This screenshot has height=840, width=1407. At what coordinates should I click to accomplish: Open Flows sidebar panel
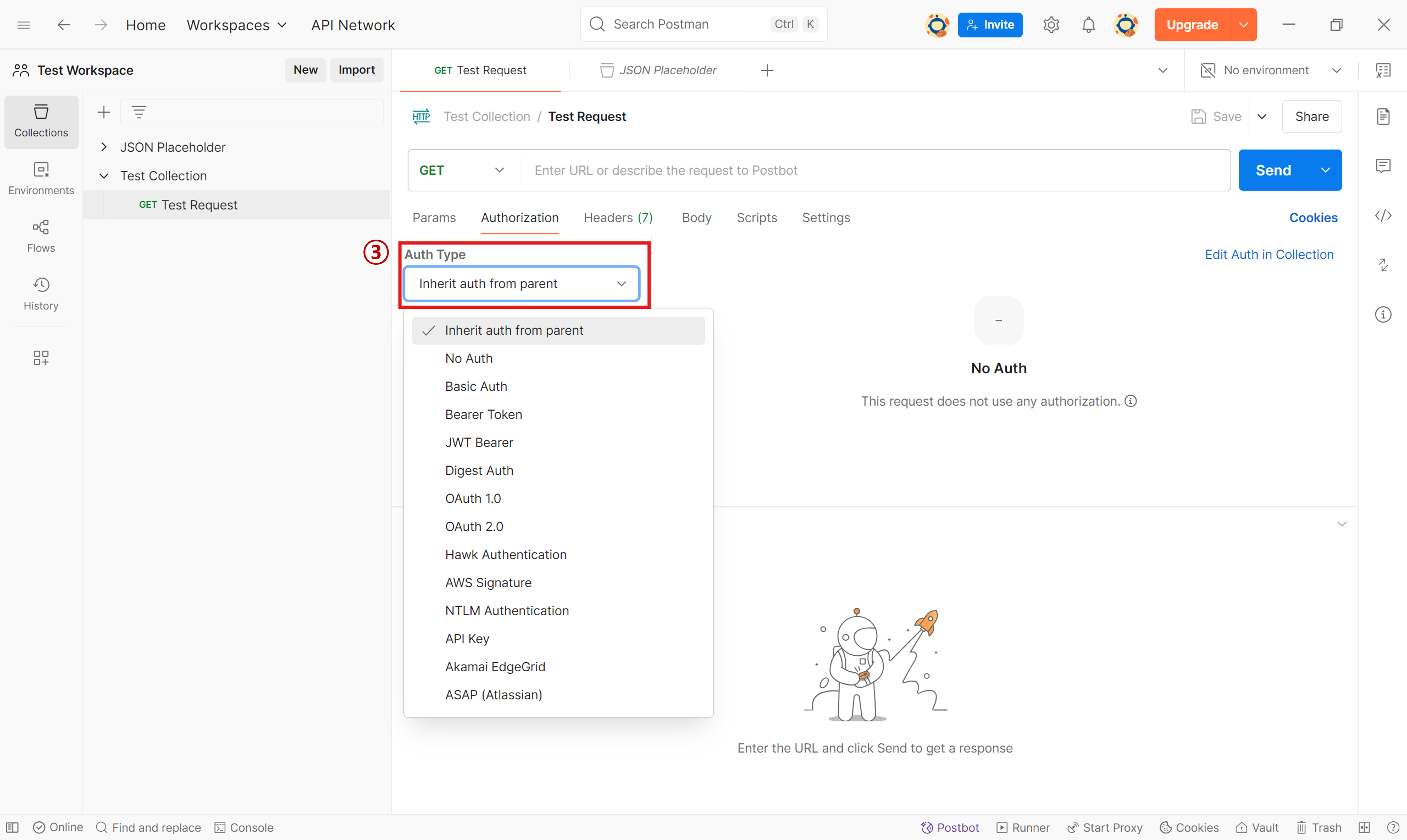[x=41, y=237]
